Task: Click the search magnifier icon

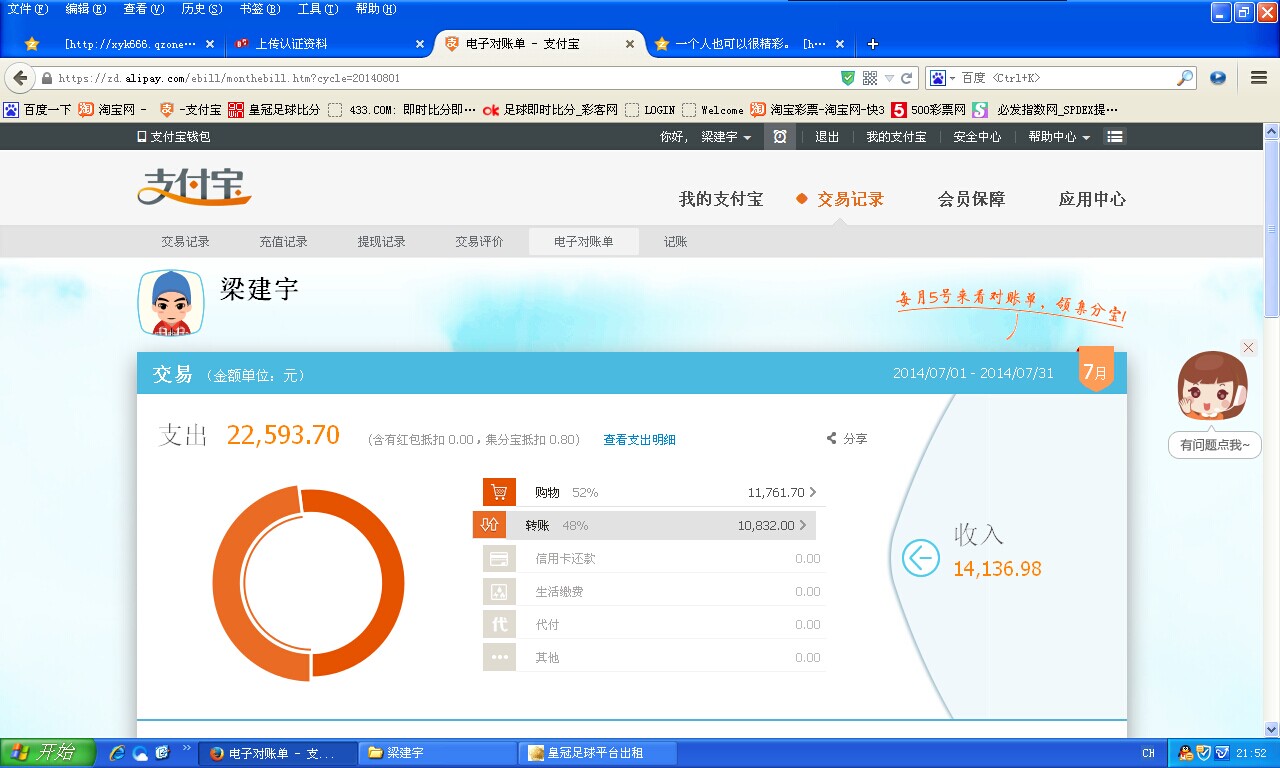Action: (x=1185, y=78)
